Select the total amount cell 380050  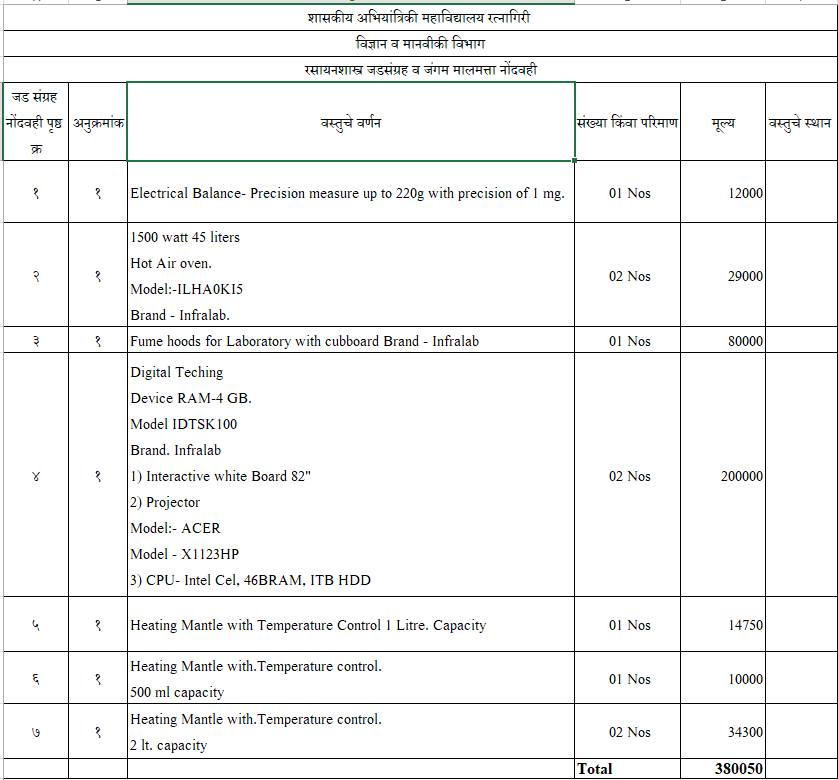[723, 769]
